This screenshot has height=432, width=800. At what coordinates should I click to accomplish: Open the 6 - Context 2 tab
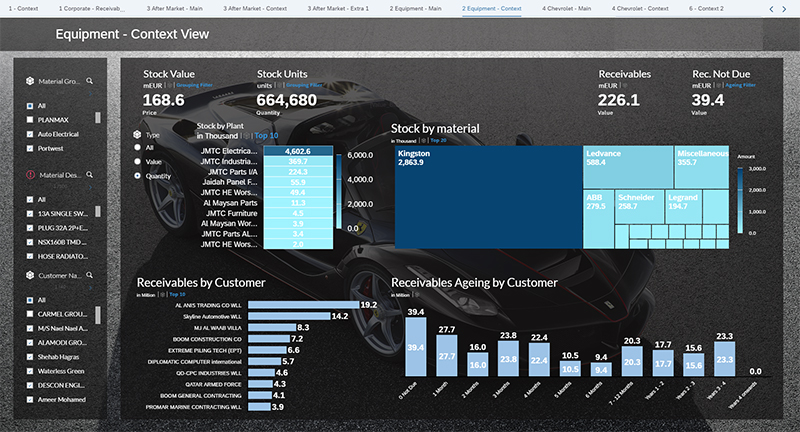point(706,9)
